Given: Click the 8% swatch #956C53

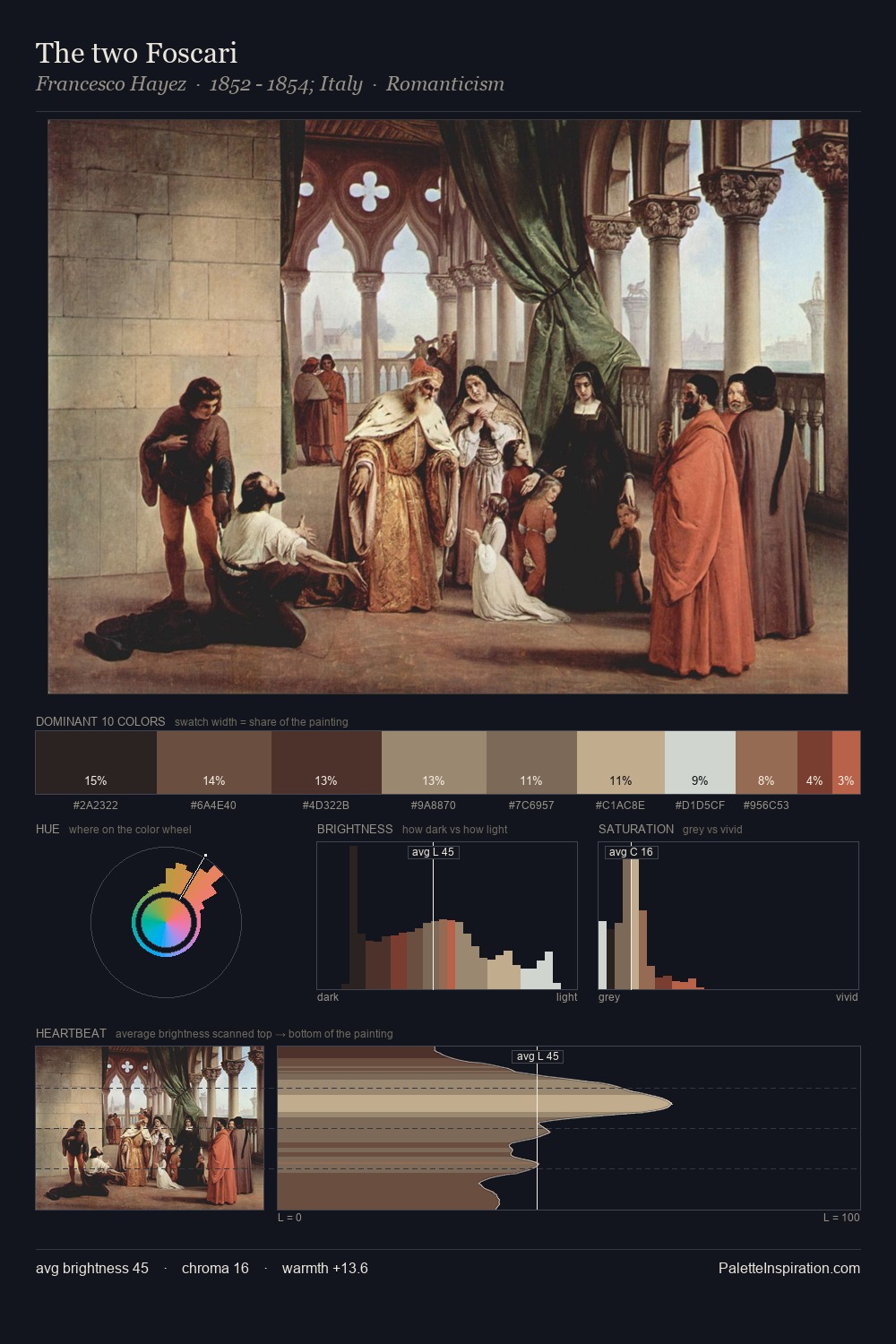Looking at the screenshot, I should [766, 762].
